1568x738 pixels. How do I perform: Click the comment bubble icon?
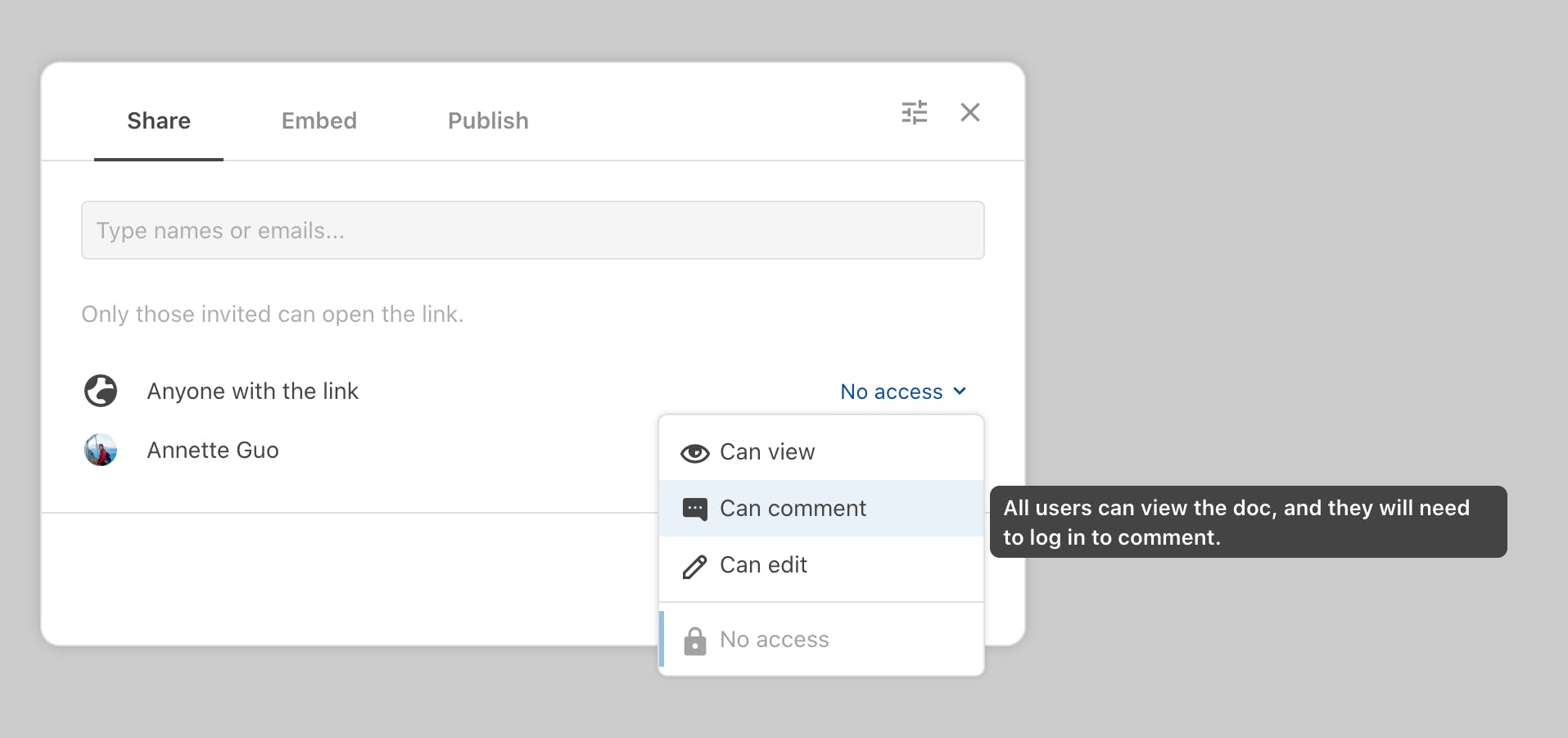click(694, 509)
